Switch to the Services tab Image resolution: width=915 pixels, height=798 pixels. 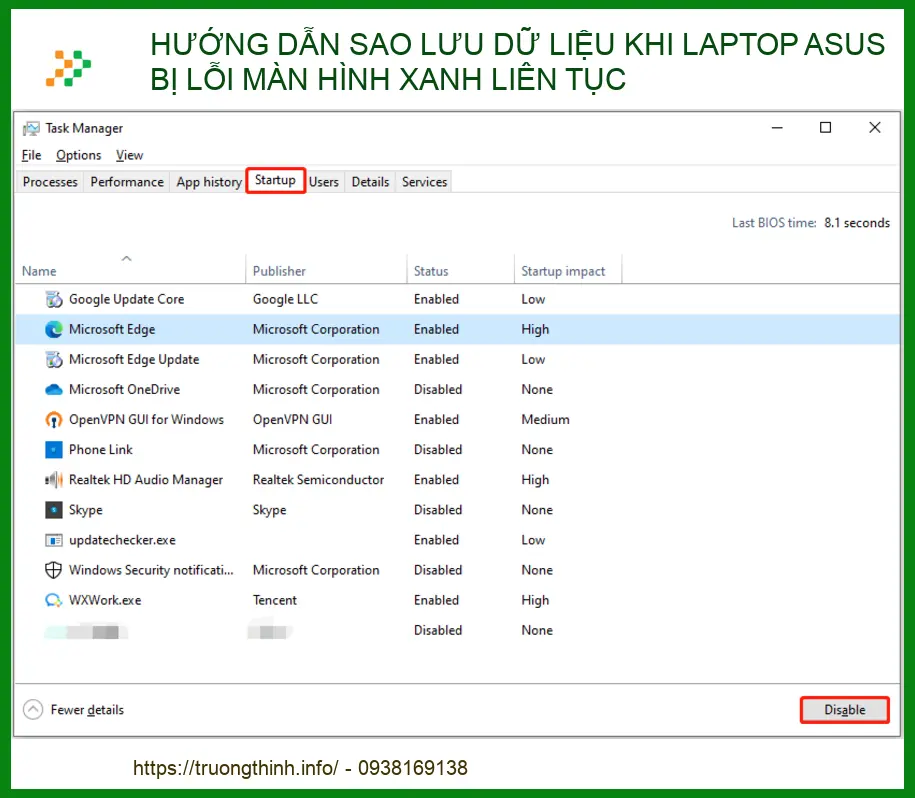(x=424, y=182)
